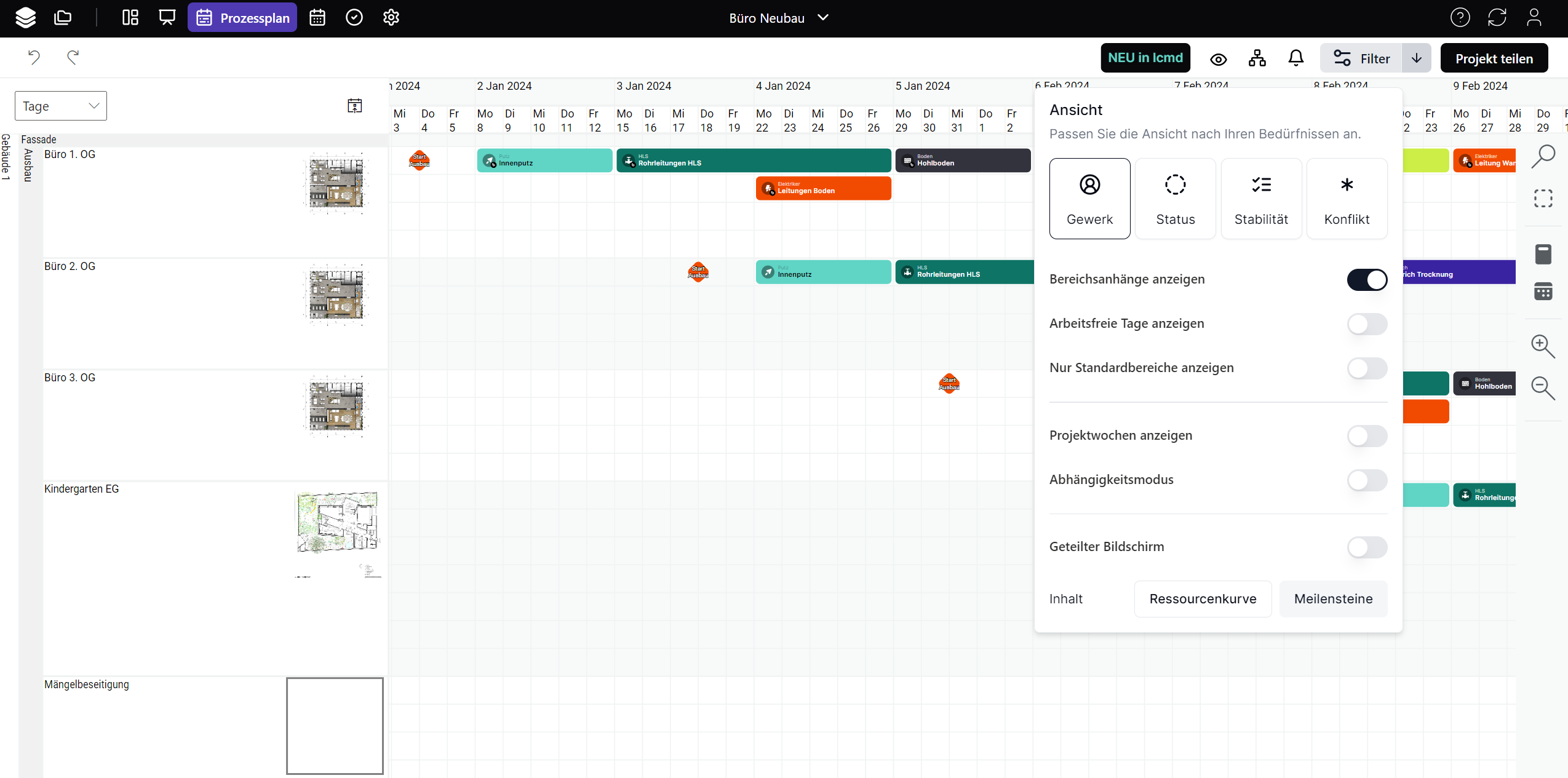Enable Arbeitsfreie Tage anzeigen switch

click(1367, 324)
